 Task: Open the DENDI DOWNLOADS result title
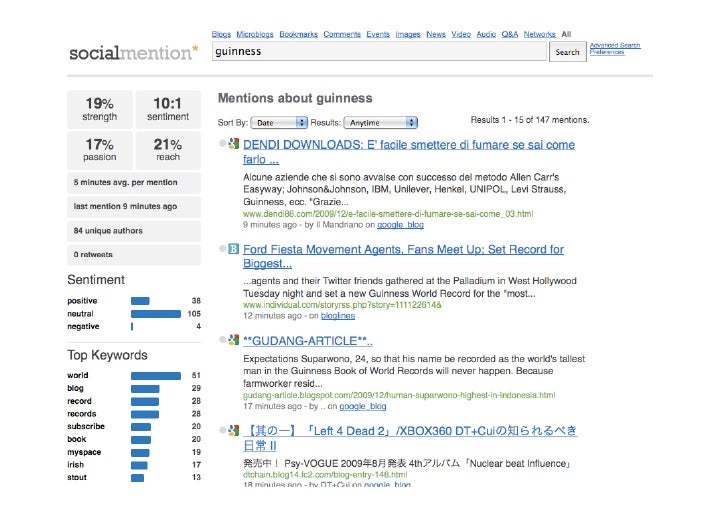pos(409,152)
